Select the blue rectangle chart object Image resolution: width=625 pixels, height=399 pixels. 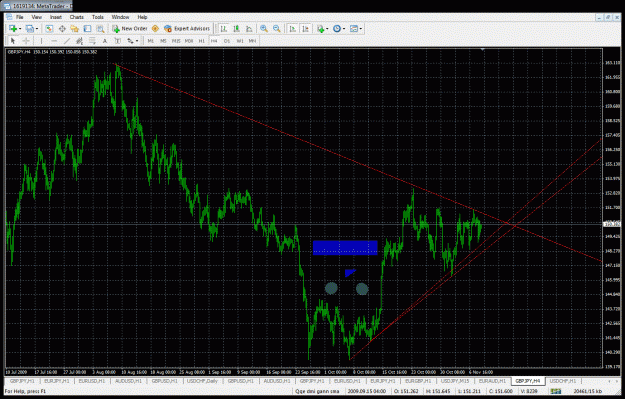point(345,248)
